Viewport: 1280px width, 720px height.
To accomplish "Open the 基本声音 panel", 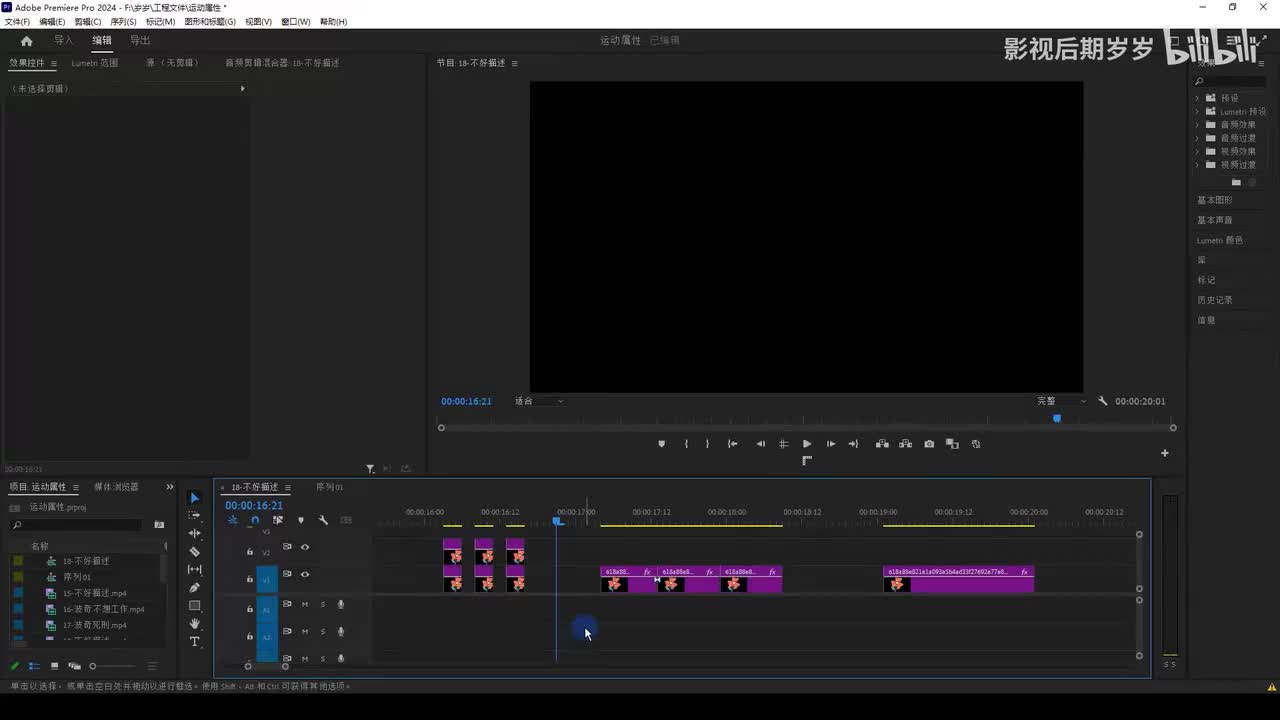I will tap(1215, 220).
